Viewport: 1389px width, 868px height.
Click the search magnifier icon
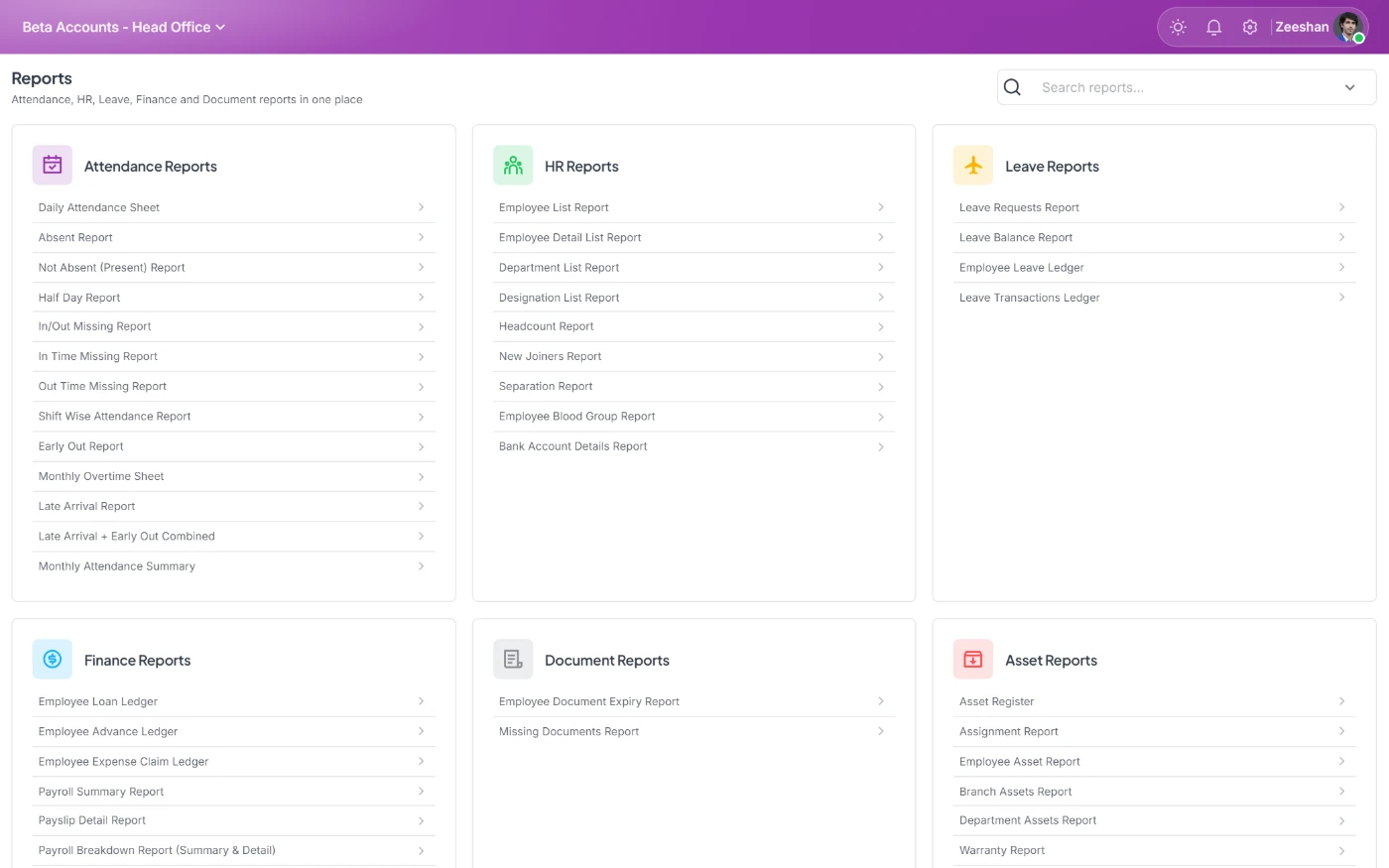(1012, 87)
